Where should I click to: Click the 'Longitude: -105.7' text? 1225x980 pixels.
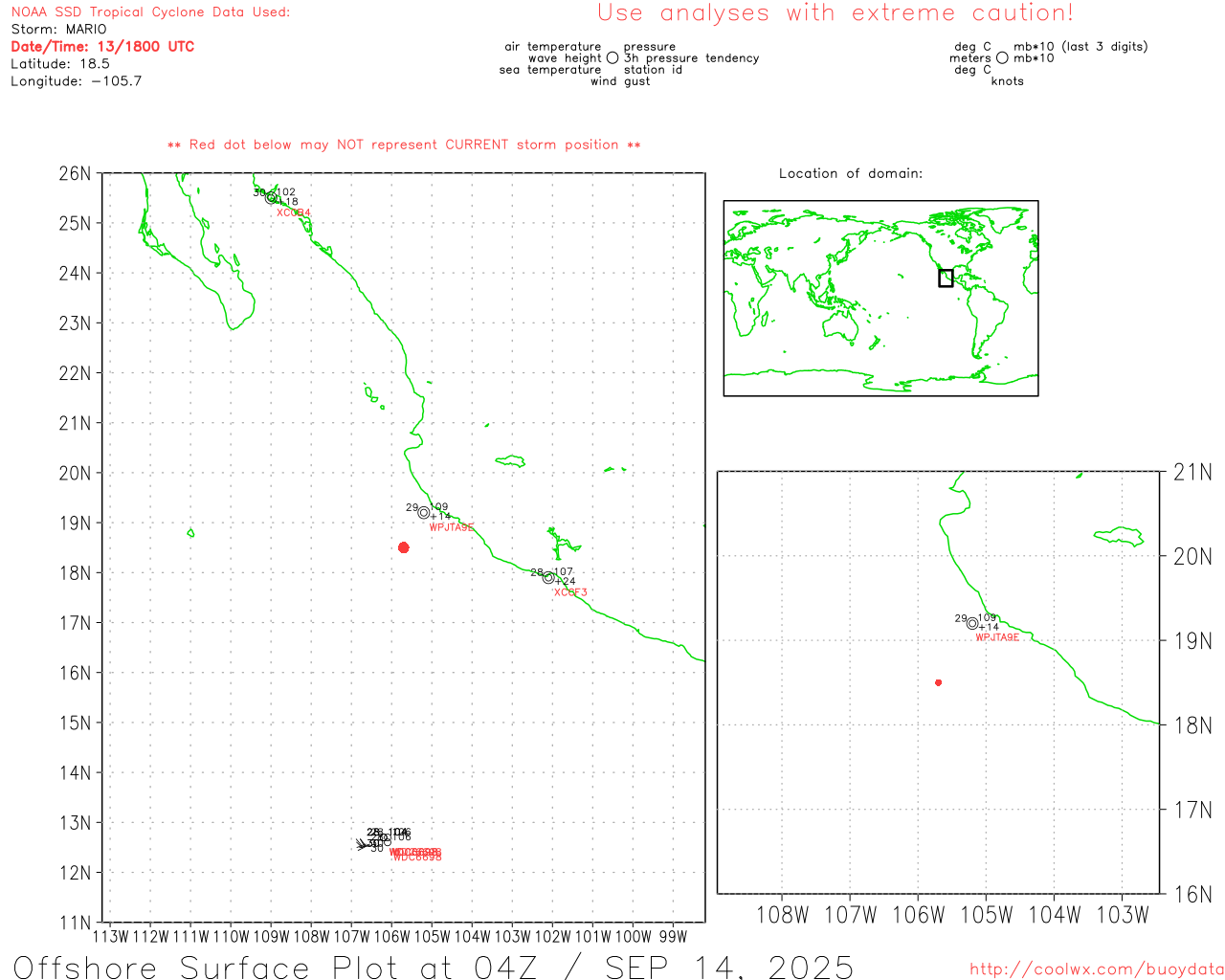(77, 81)
